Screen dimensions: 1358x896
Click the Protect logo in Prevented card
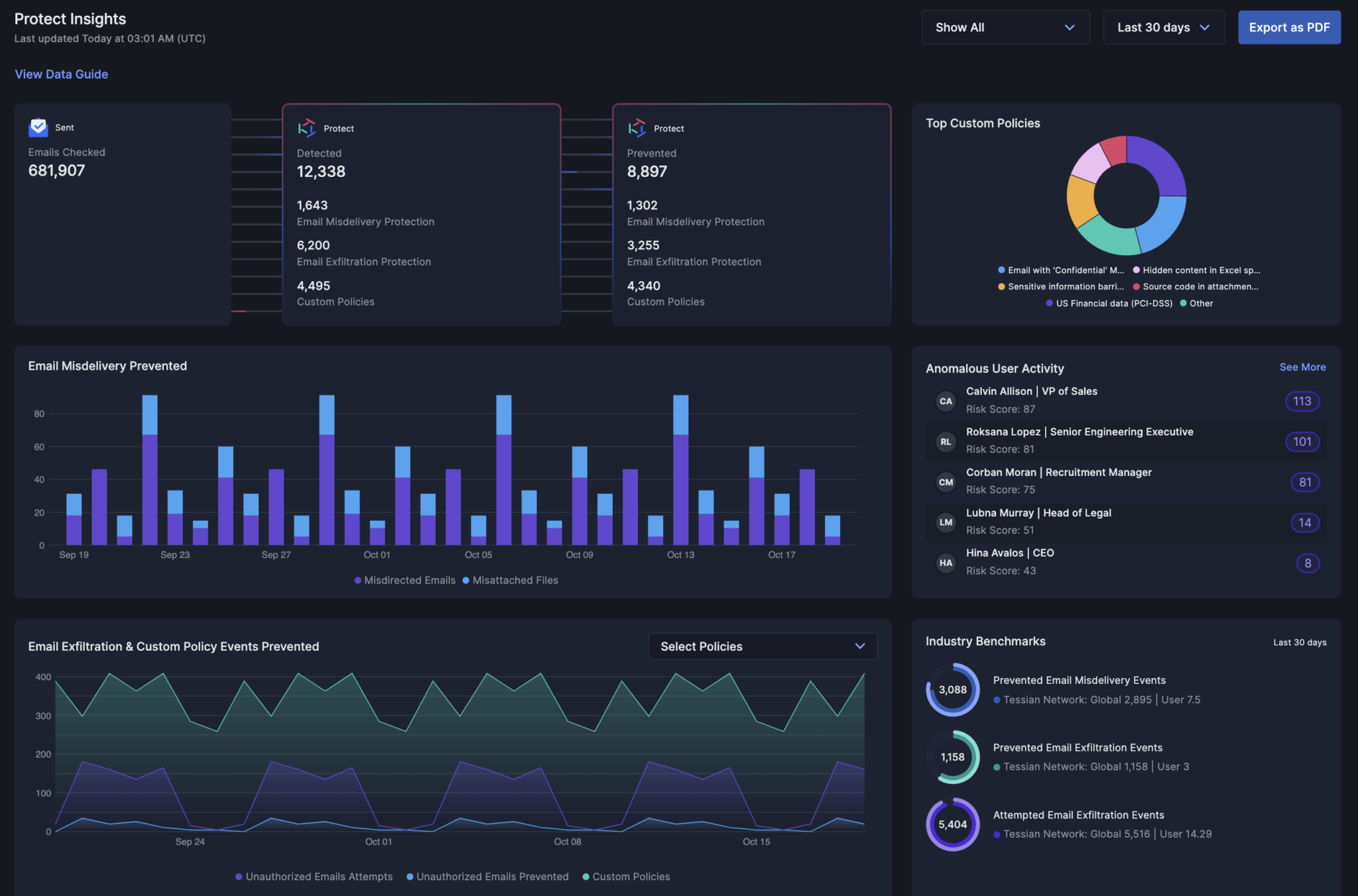click(x=637, y=128)
